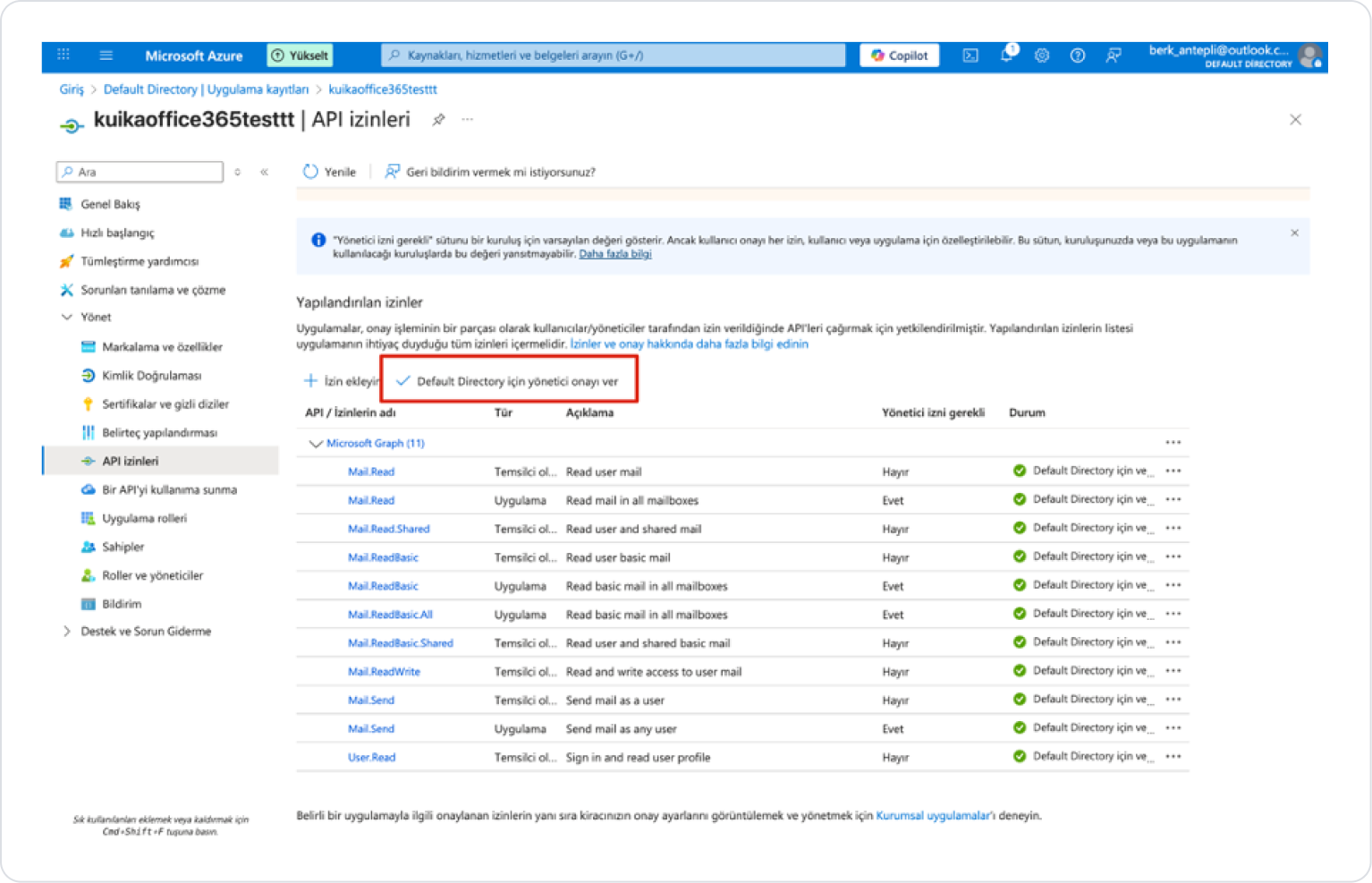This screenshot has height=883, width=1372.
Task: Click 'Read and write access to user mail'
Action: tap(654, 672)
